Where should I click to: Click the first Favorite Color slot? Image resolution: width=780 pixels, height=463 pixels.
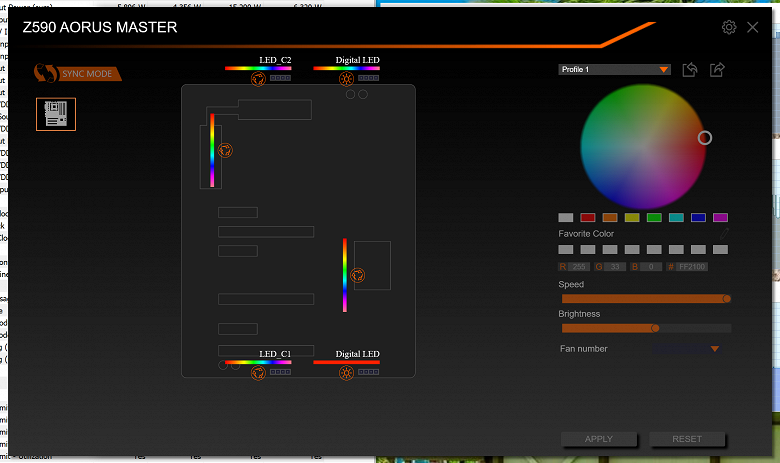point(566,250)
